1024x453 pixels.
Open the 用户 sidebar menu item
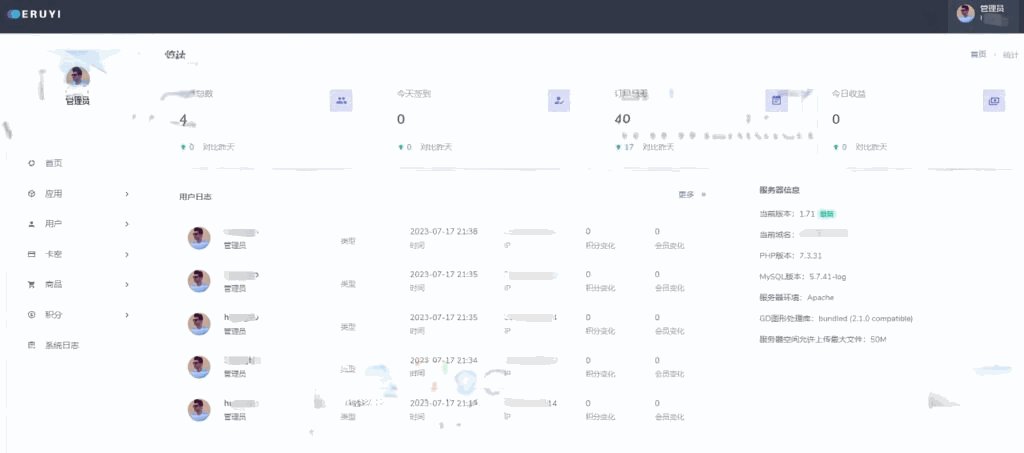click(54, 224)
